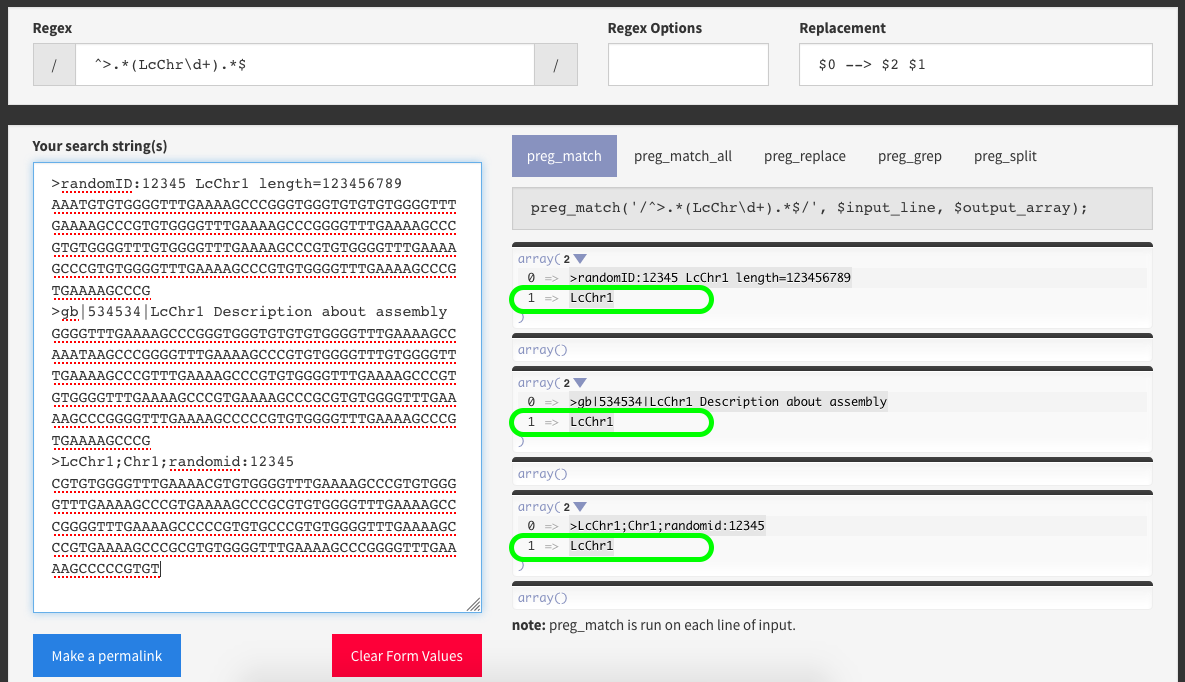Focus the Regex pattern input field
The height and width of the screenshot is (682, 1185).
coord(305,64)
